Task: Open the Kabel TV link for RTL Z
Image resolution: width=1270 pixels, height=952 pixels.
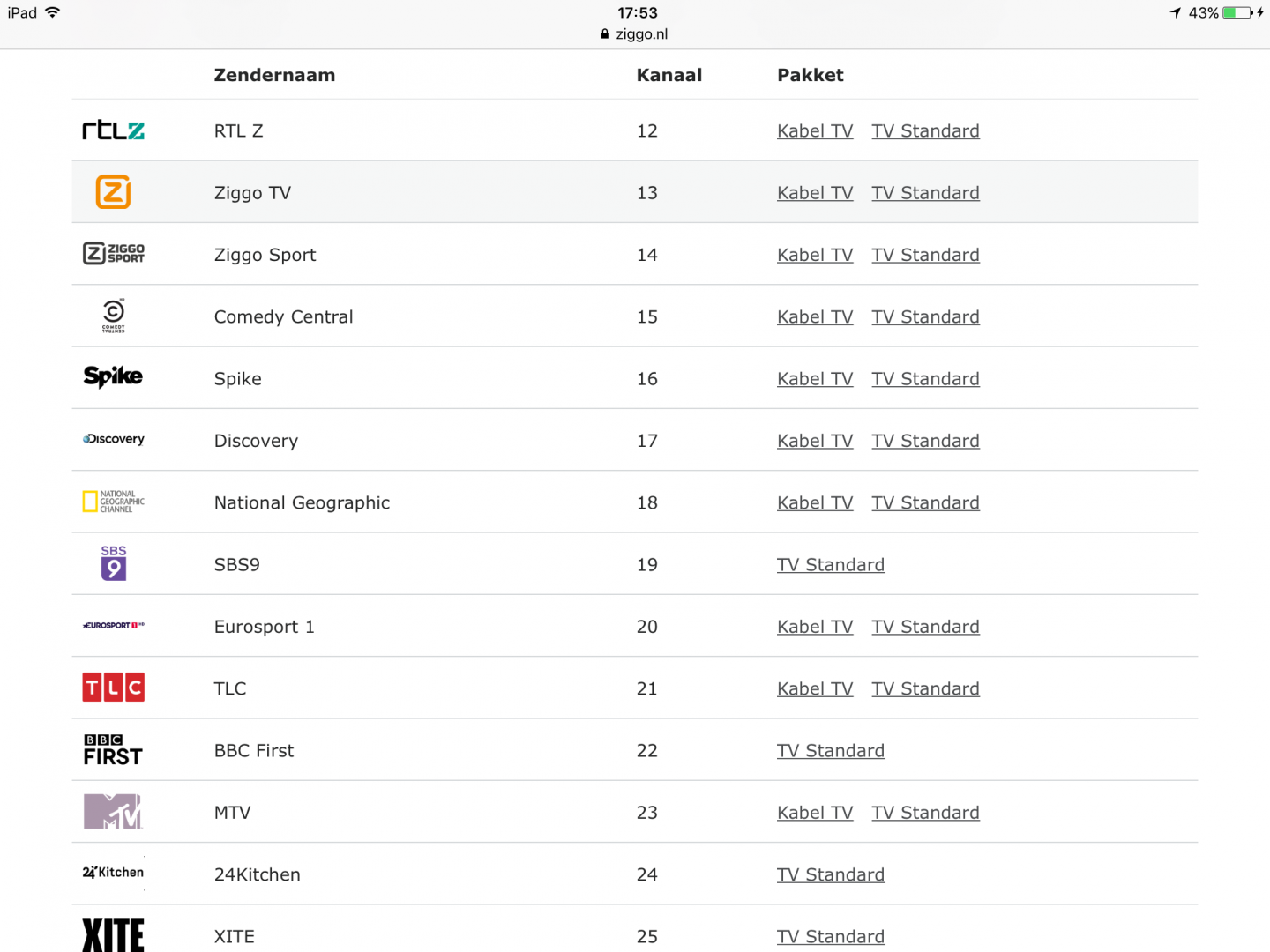Action: tap(815, 131)
